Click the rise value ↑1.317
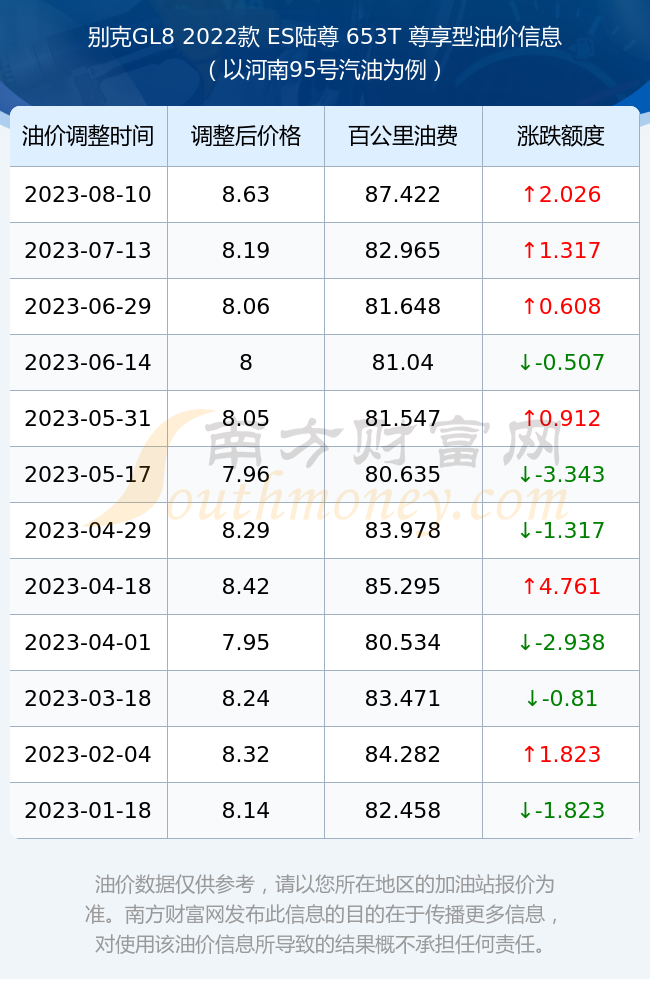 click(x=561, y=251)
